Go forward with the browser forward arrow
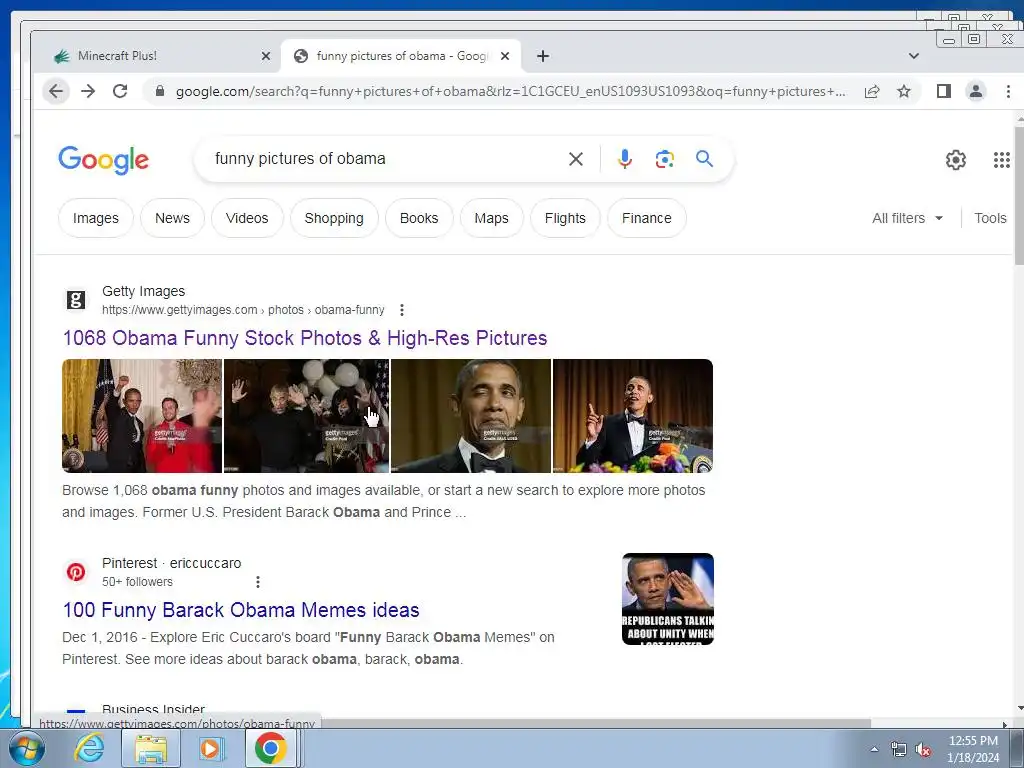The image size is (1024, 768). click(88, 91)
